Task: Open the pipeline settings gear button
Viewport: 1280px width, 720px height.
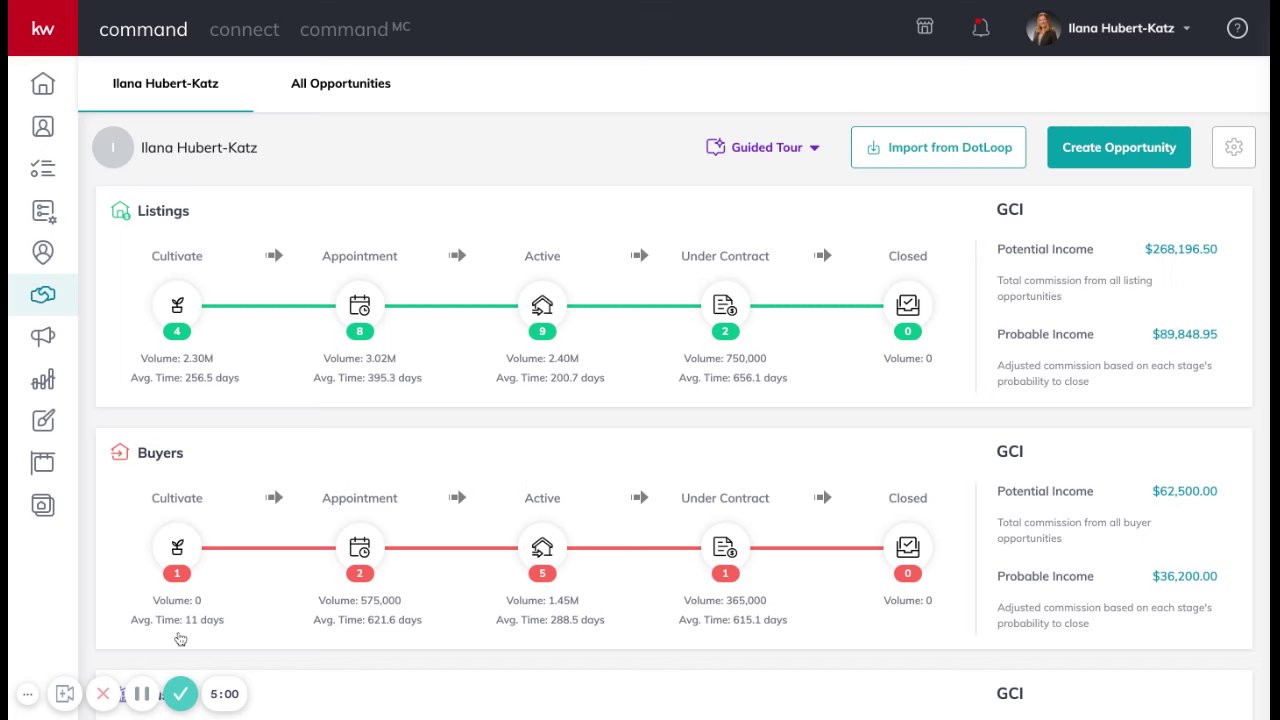Action: click(1233, 147)
